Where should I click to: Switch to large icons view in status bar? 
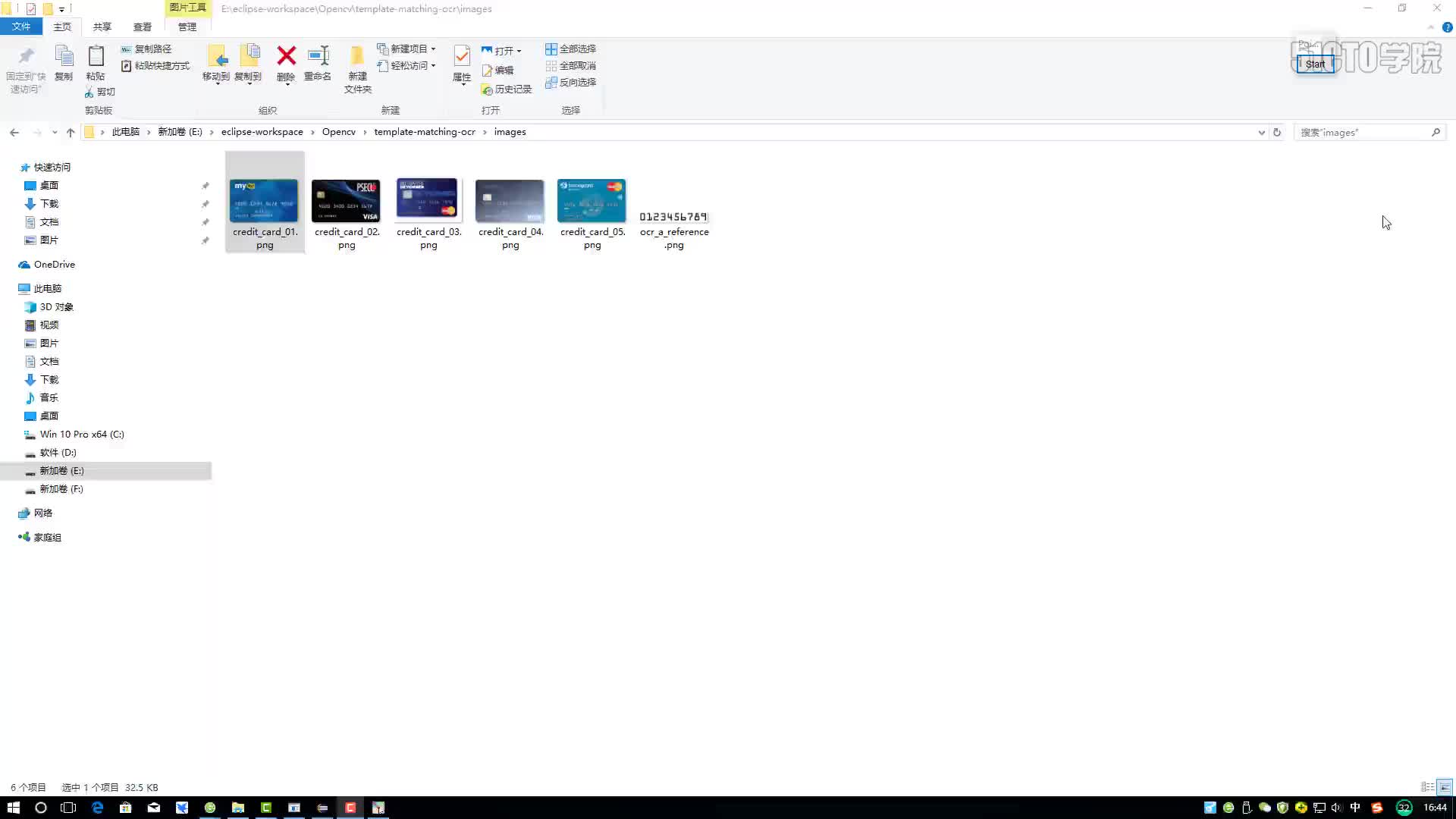(1445, 787)
